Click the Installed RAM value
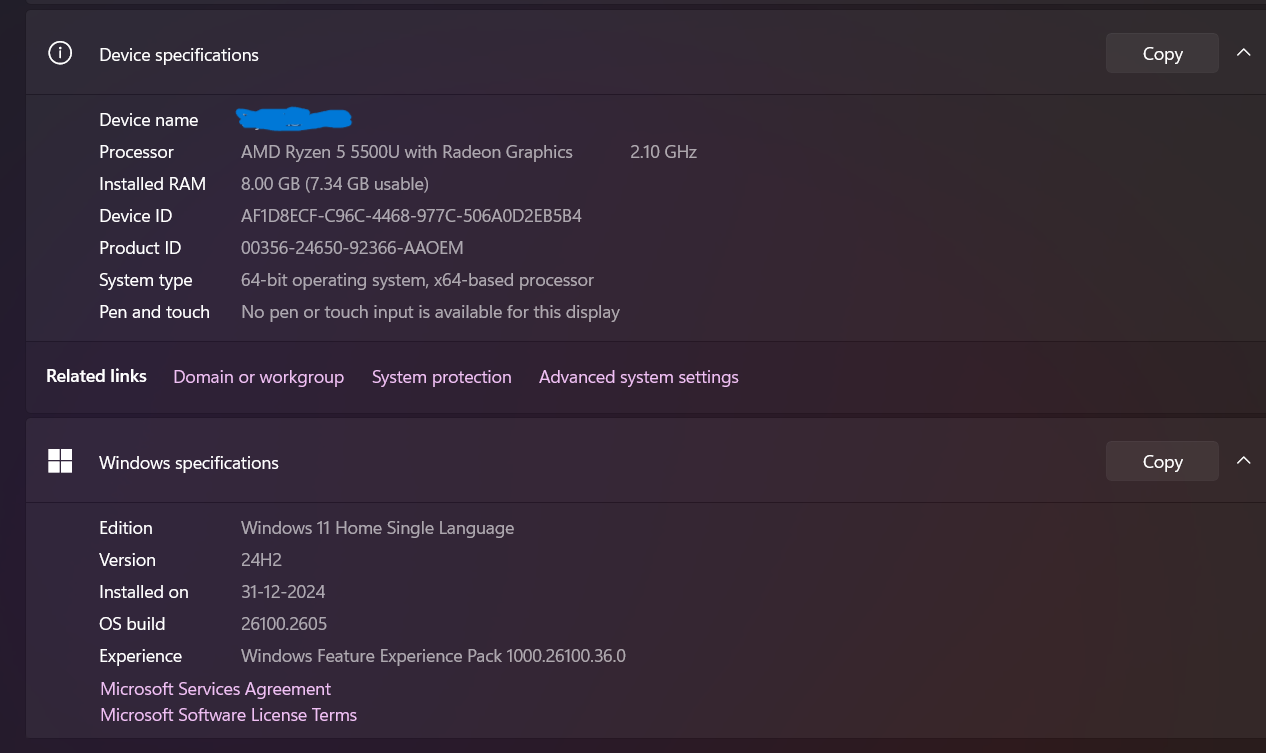 334,184
